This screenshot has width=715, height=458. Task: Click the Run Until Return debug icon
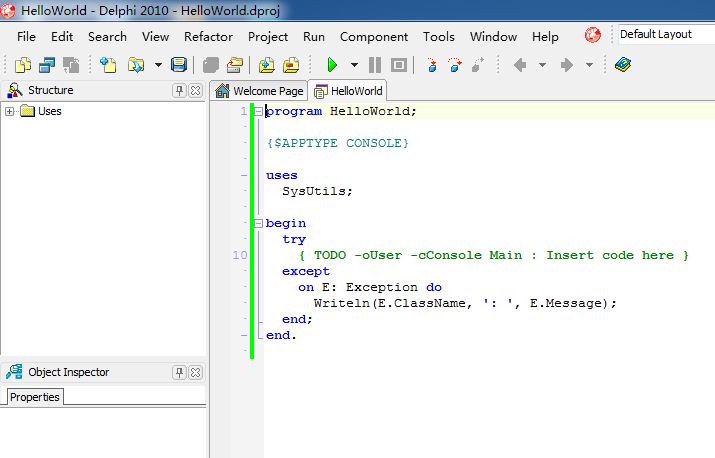[x=477, y=65]
